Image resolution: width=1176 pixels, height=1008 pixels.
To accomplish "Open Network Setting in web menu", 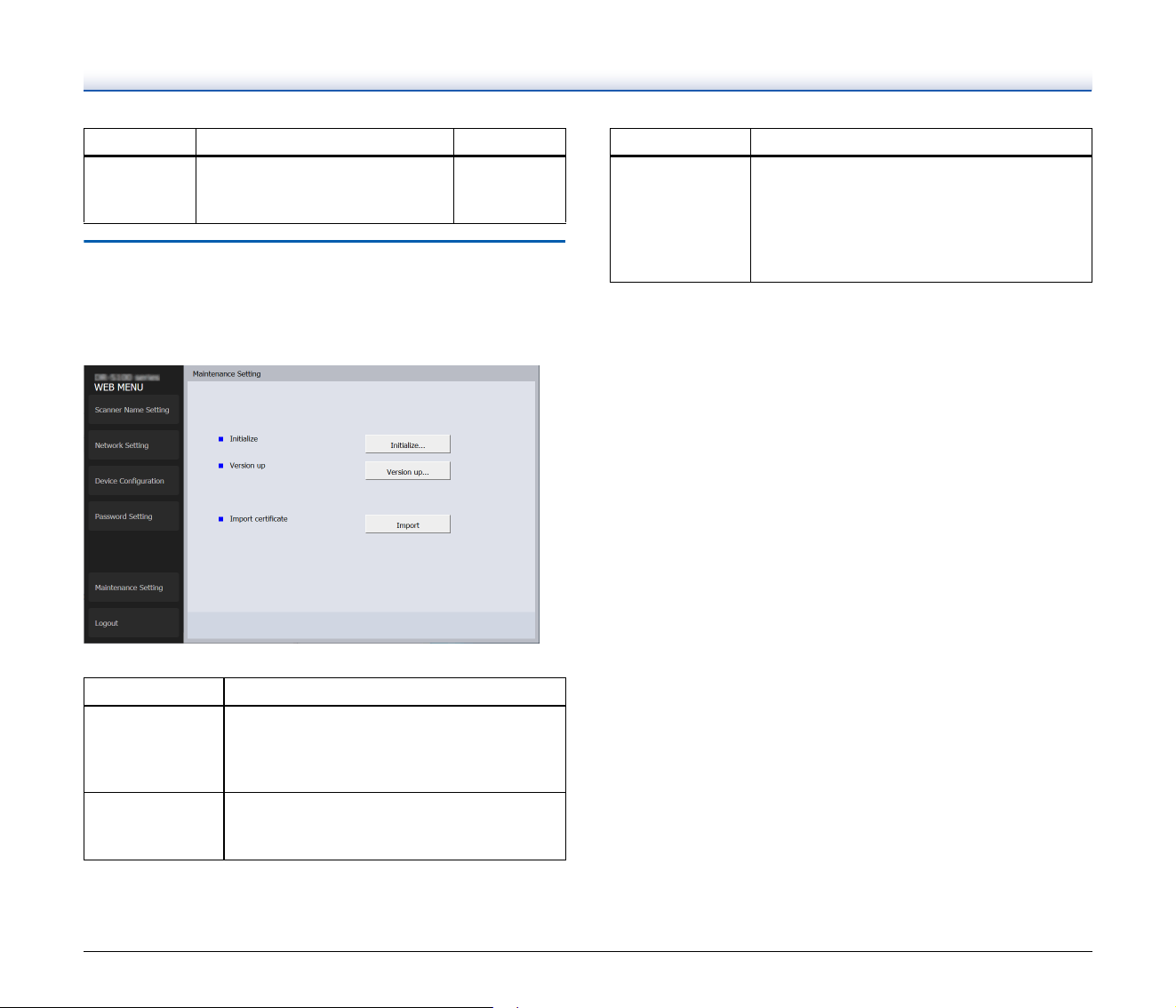I will (x=133, y=445).
